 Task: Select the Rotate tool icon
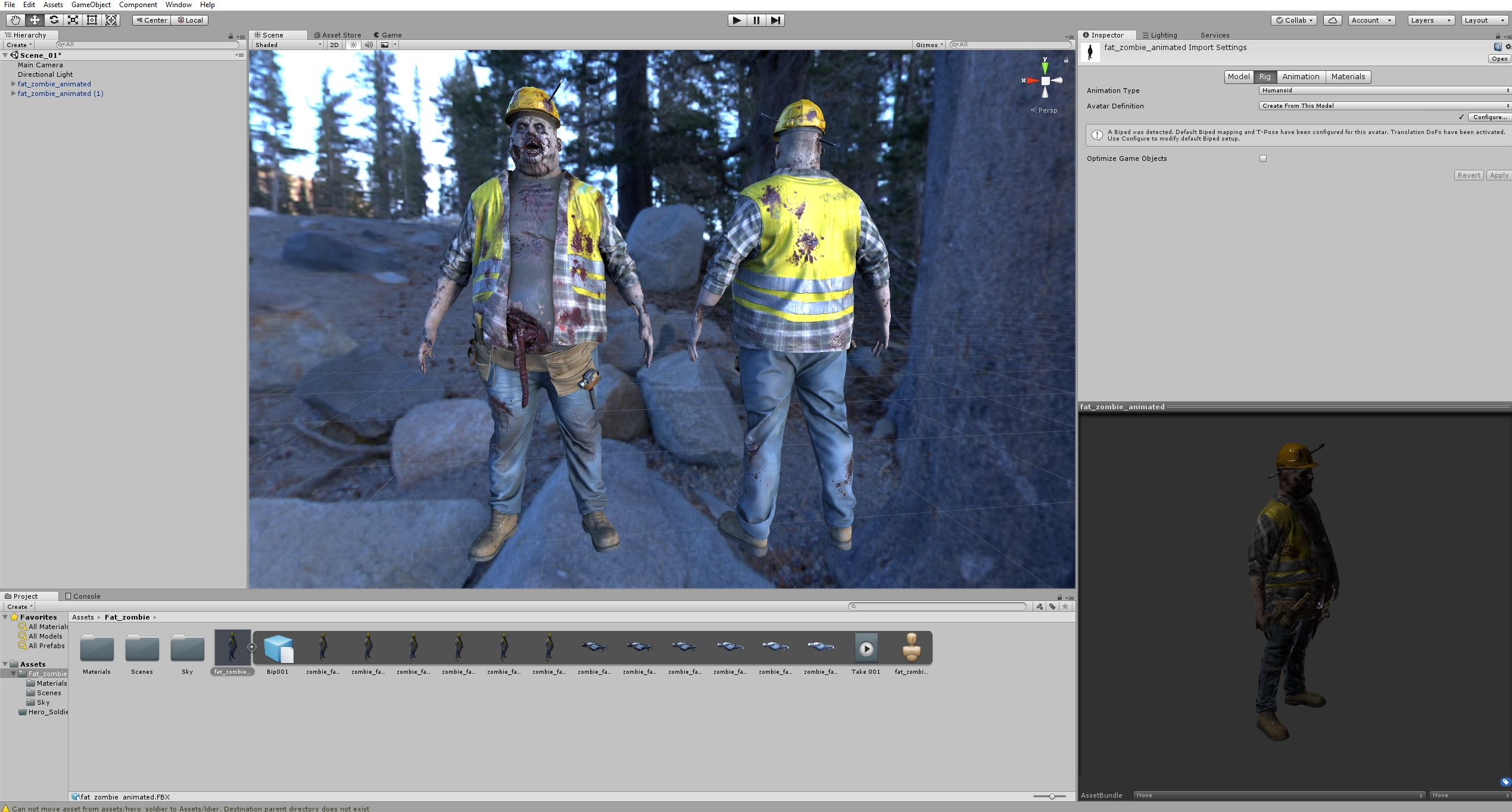click(x=54, y=20)
